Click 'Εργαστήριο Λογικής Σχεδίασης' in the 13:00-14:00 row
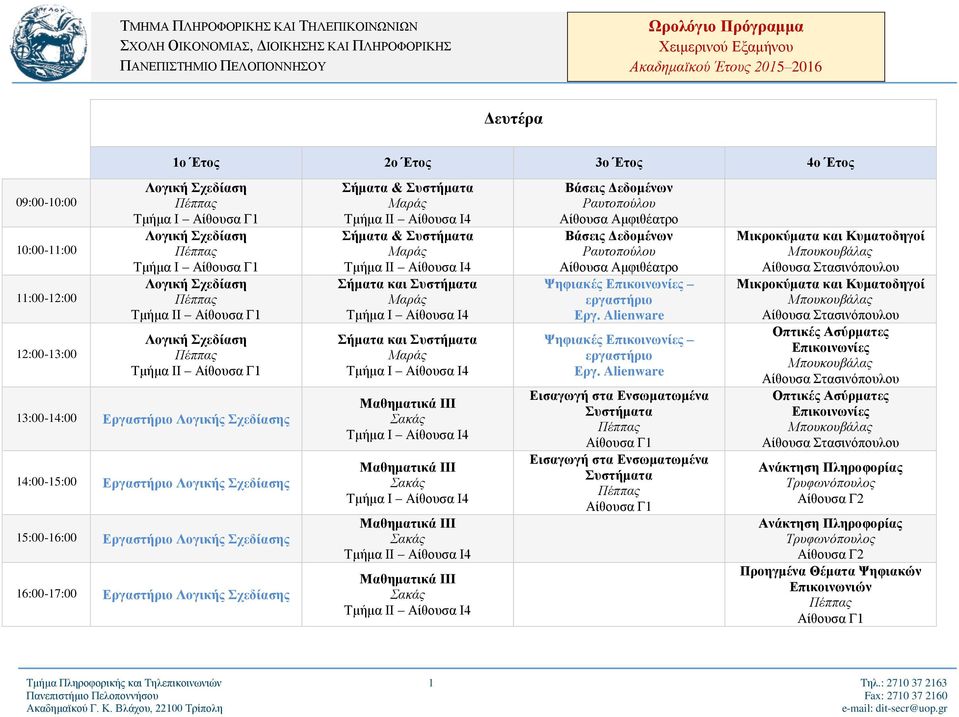The width and height of the screenshot is (959, 717). coord(196,419)
